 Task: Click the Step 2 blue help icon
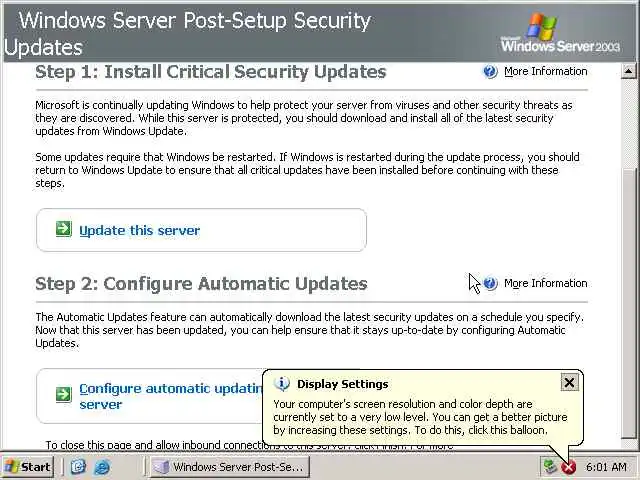490,283
